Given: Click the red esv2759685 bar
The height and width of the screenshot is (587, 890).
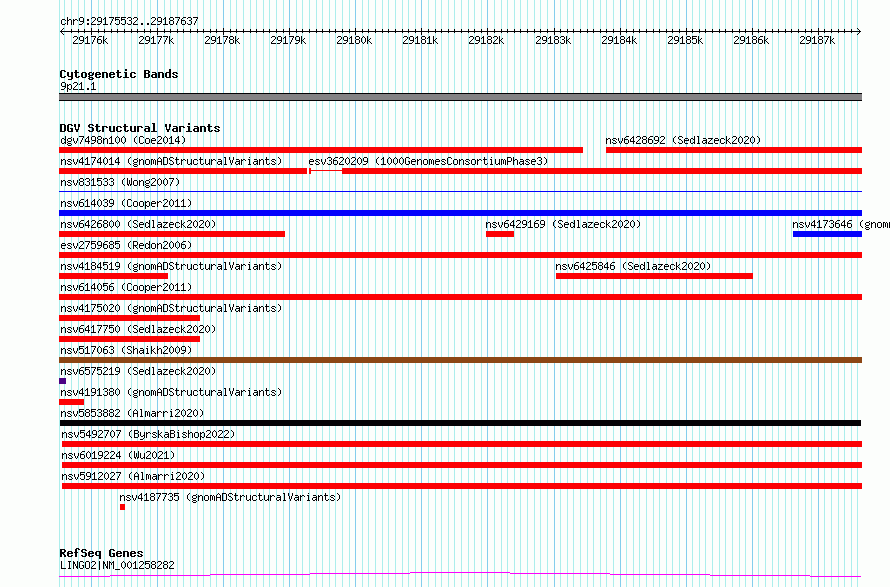Looking at the screenshot, I should pos(460,255).
